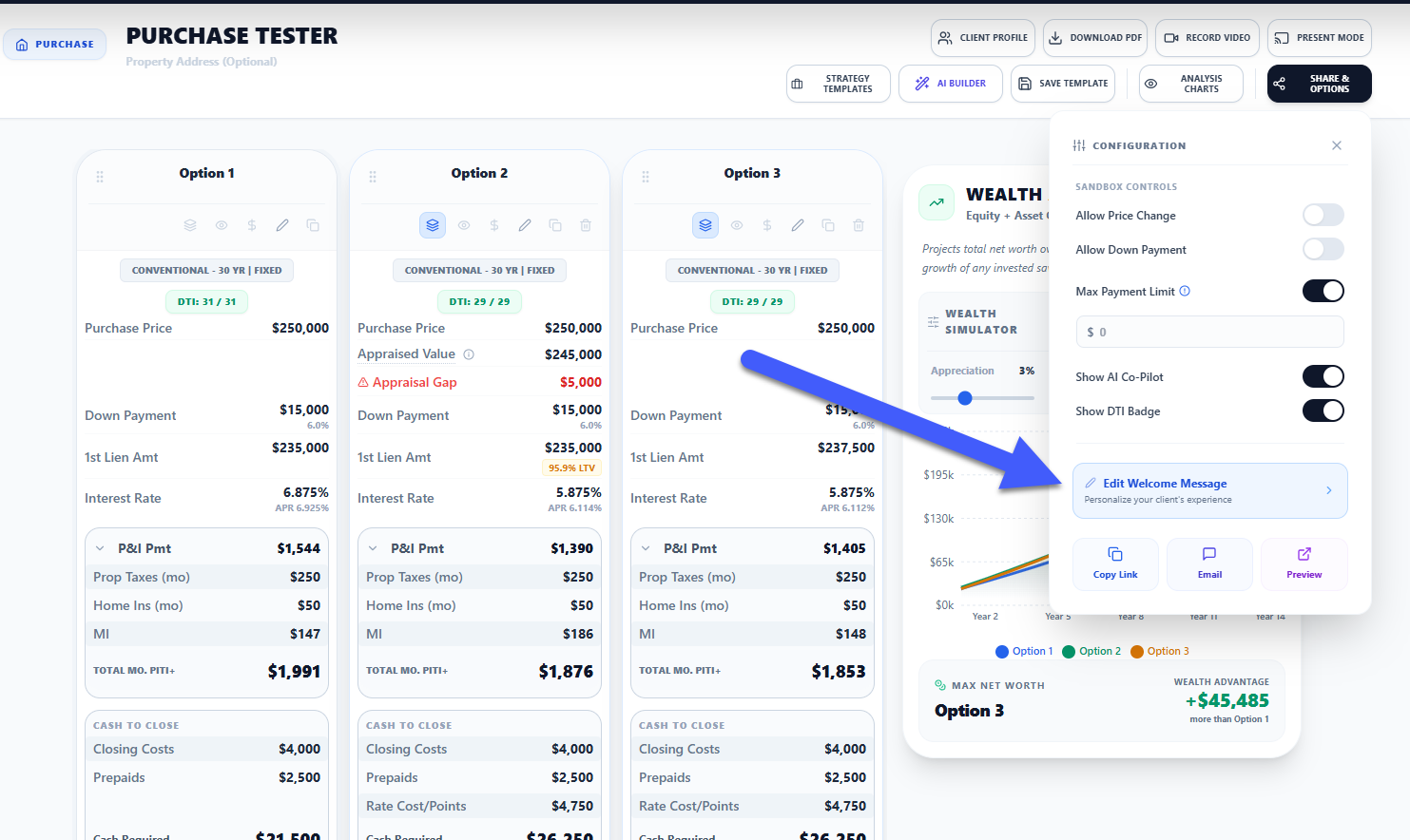Click Option 1 legend marker in chart
The height and width of the screenshot is (840, 1410).
[x=1002, y=652]
